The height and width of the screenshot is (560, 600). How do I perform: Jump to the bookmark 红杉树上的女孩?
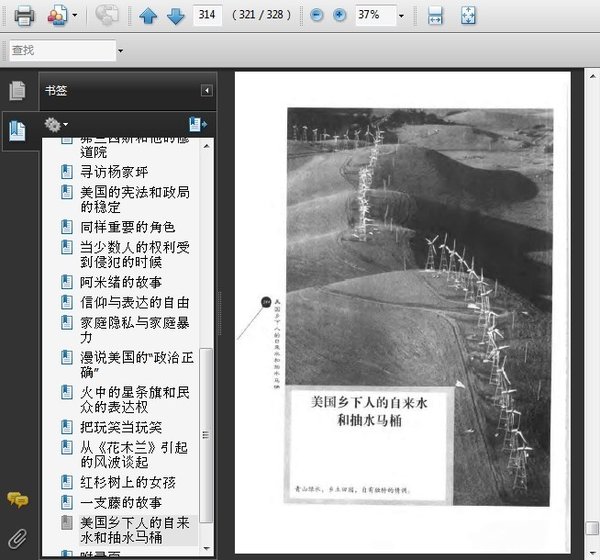click(x=128, y=484)
